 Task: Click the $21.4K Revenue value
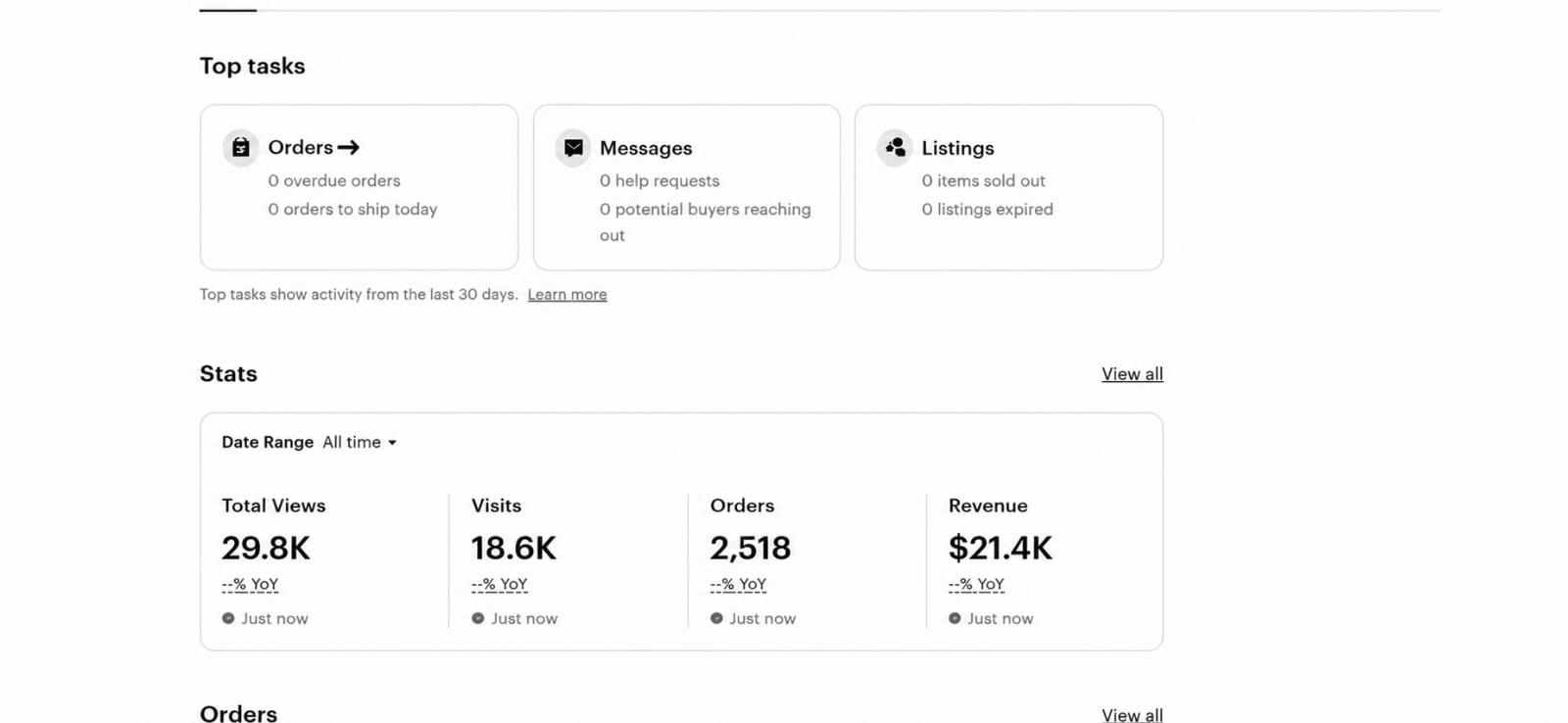click(x=1001, y=548)
